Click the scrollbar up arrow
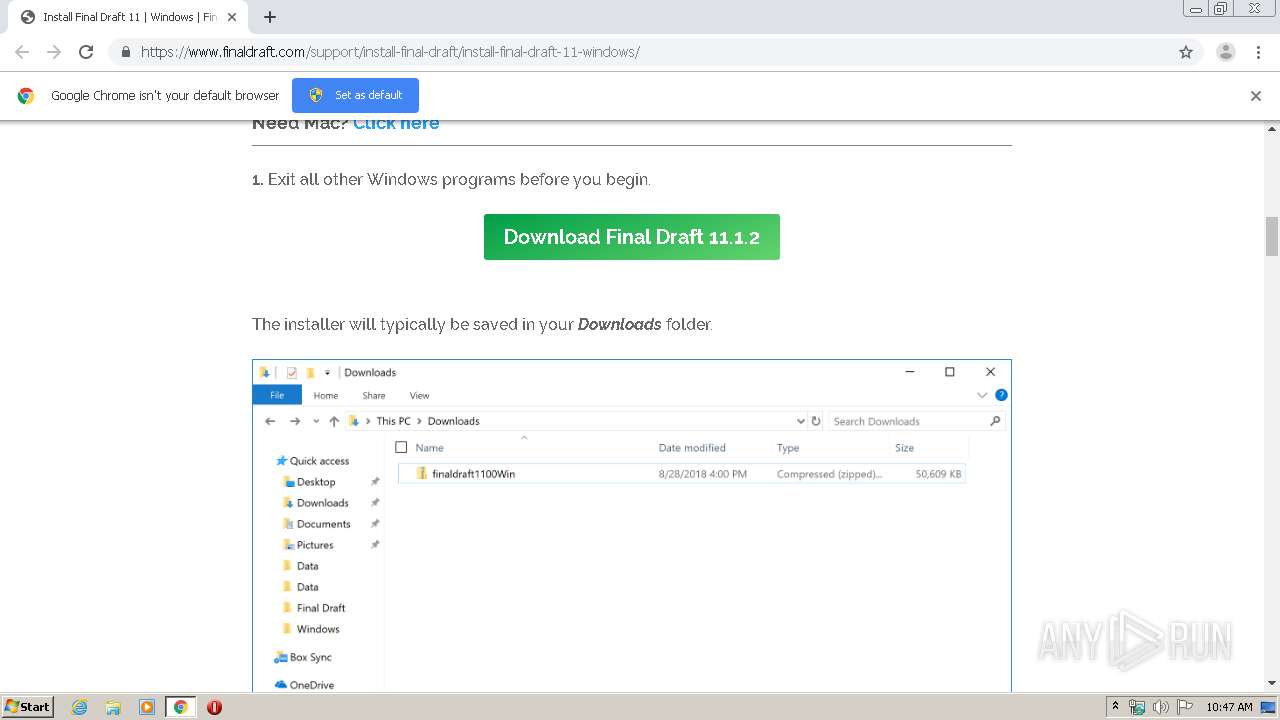1280x720 pixels. pos(1272,128)
